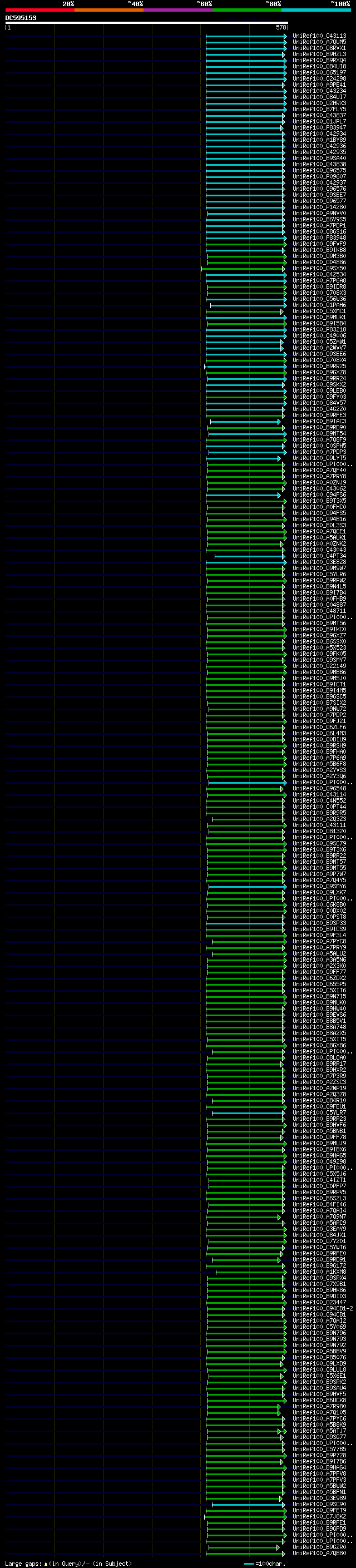Click the UniRef100_A3A5N6 label
356x1568 pixels.
pos(319,959)
